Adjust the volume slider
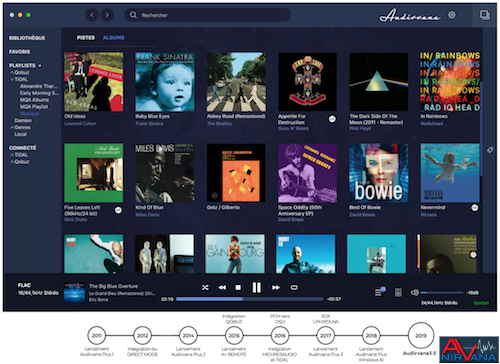Screen dimensions: 500x364 442,293
